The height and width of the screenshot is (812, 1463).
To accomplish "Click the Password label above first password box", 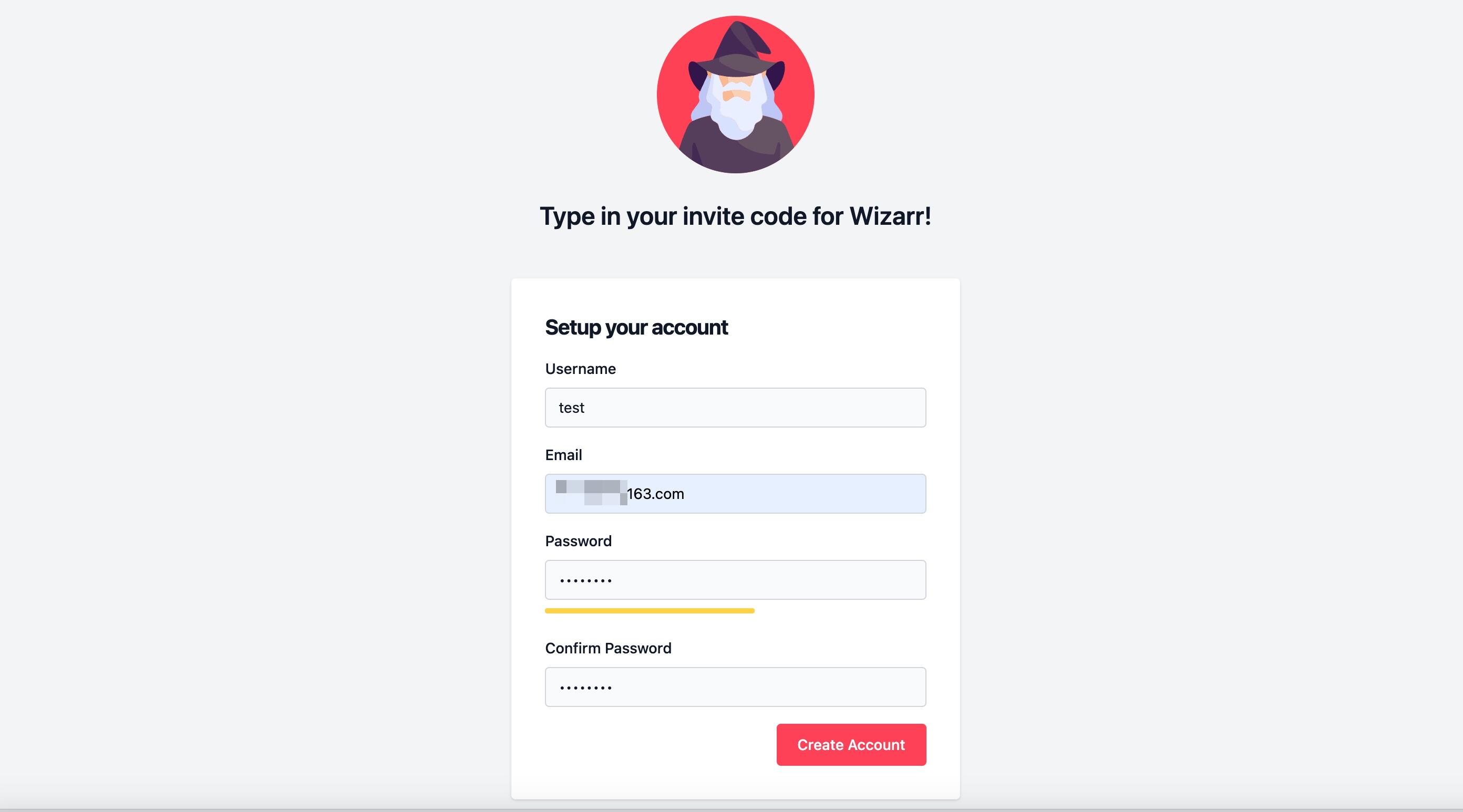I will (x=578, y=541).
